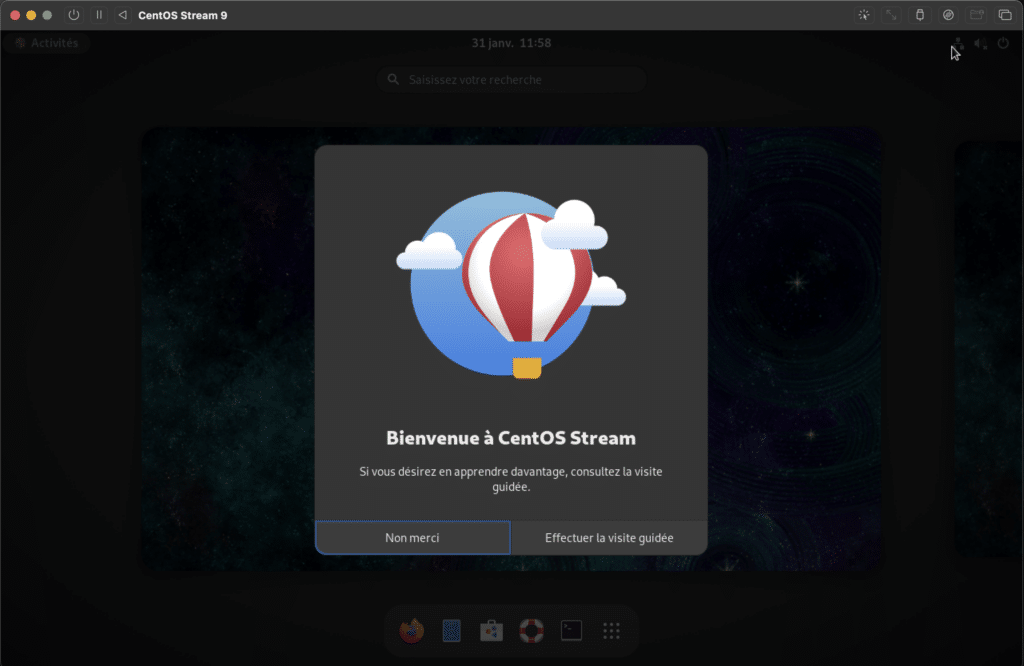Open the network status icon in top bar
1024x666 pixels.
957,44
